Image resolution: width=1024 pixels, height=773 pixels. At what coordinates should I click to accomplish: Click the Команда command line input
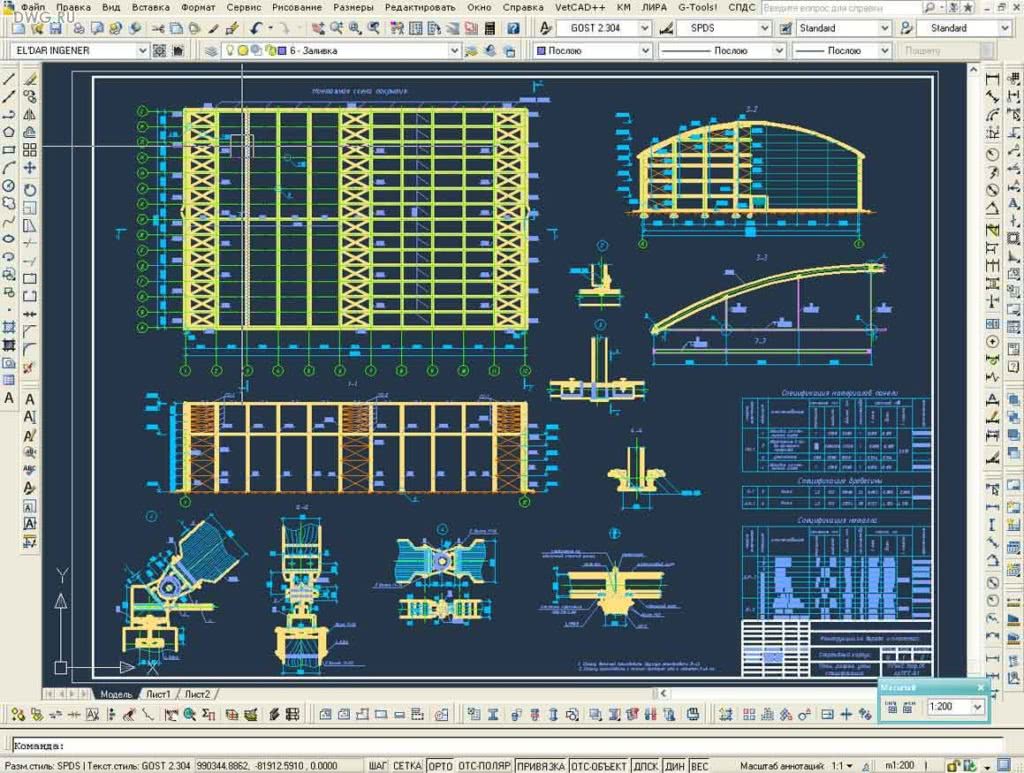(x=500, y=745)
